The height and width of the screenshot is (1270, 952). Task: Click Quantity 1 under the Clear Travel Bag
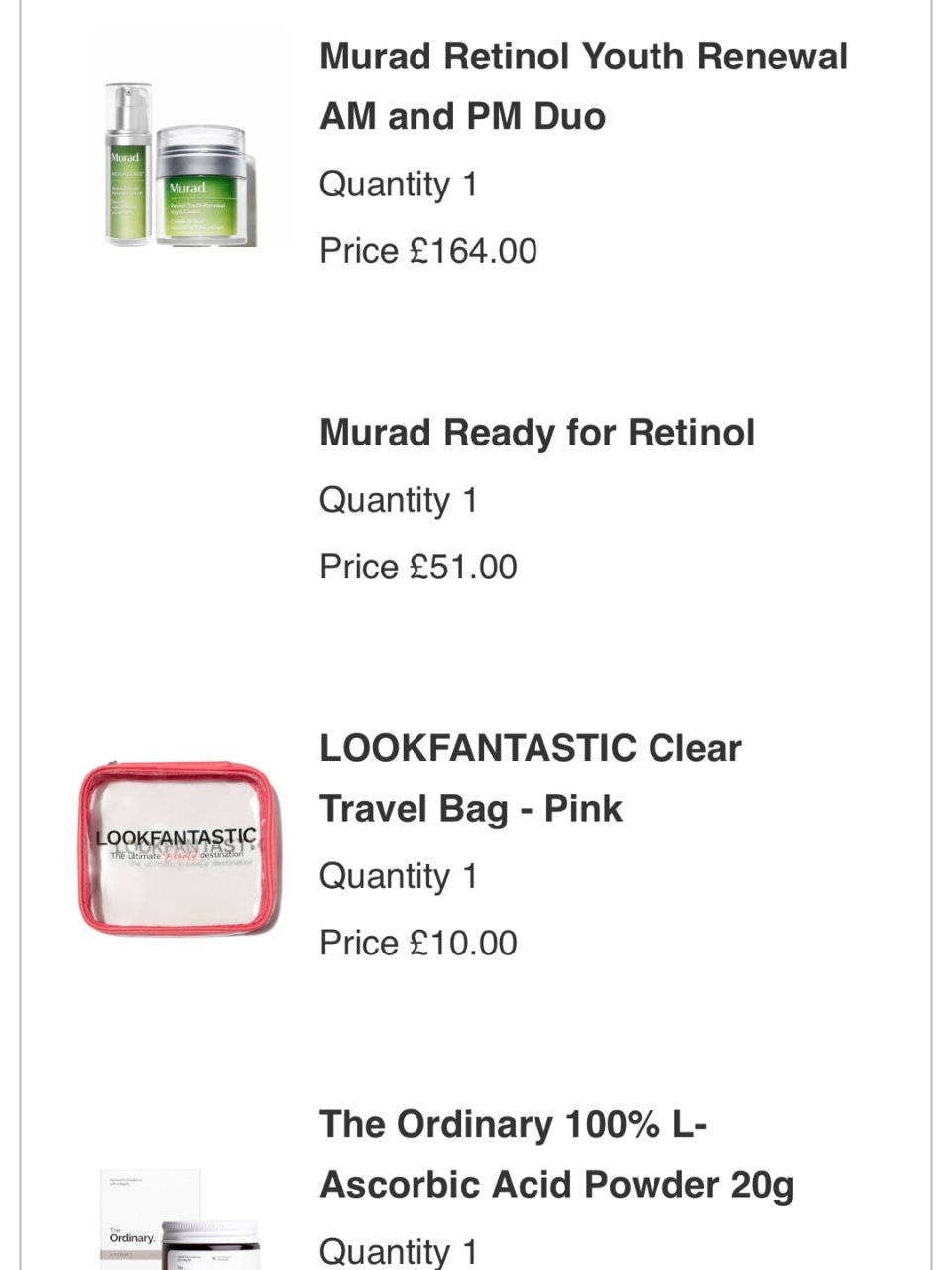[399, 876]
